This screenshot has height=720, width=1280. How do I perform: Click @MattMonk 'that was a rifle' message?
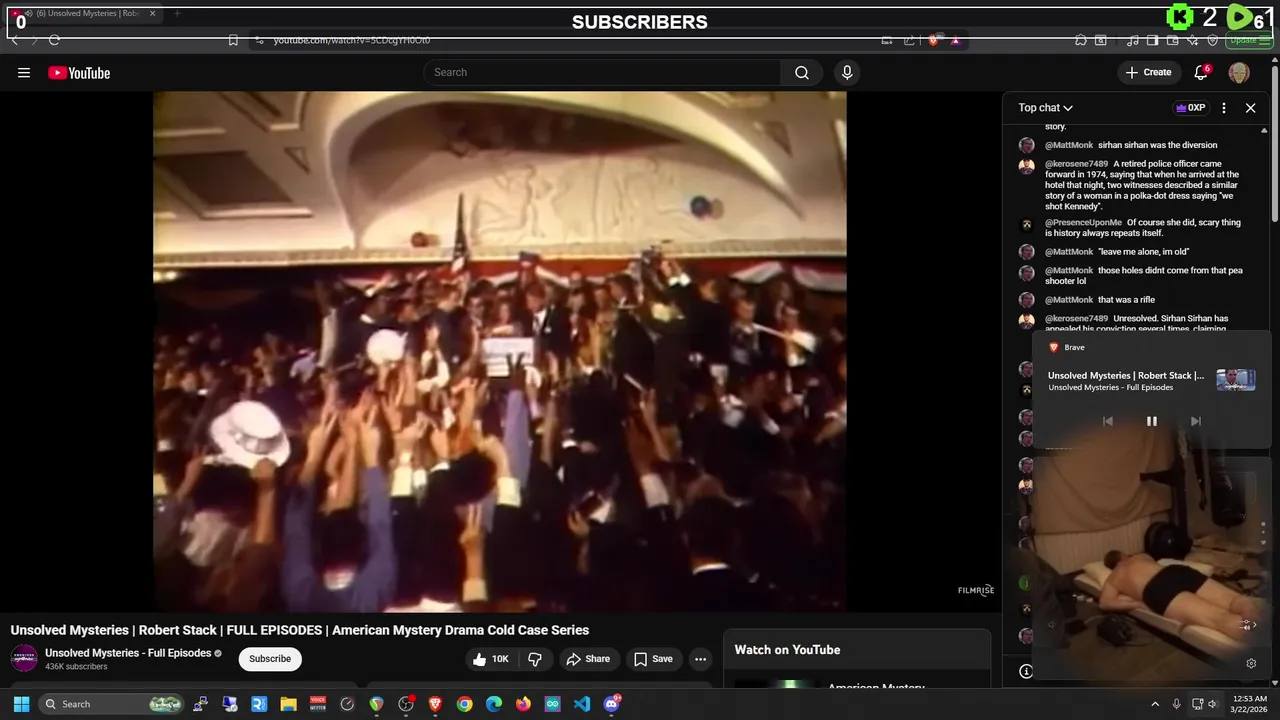pos(1126,300)
